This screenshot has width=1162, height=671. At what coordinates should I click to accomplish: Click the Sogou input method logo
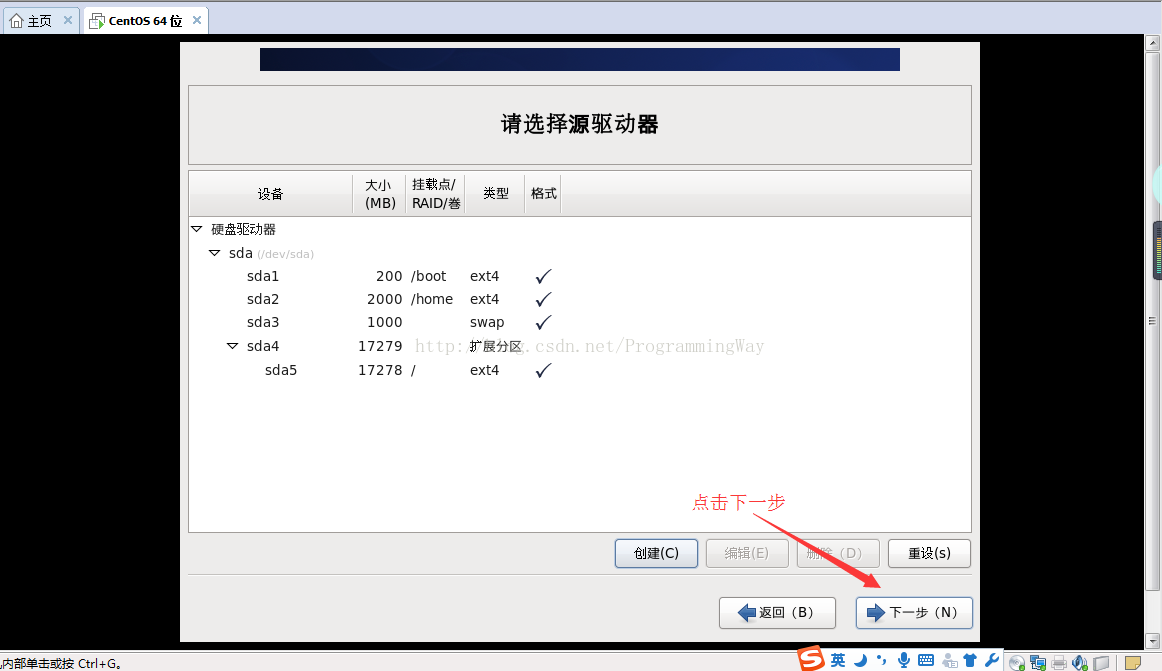coord(811,659)
